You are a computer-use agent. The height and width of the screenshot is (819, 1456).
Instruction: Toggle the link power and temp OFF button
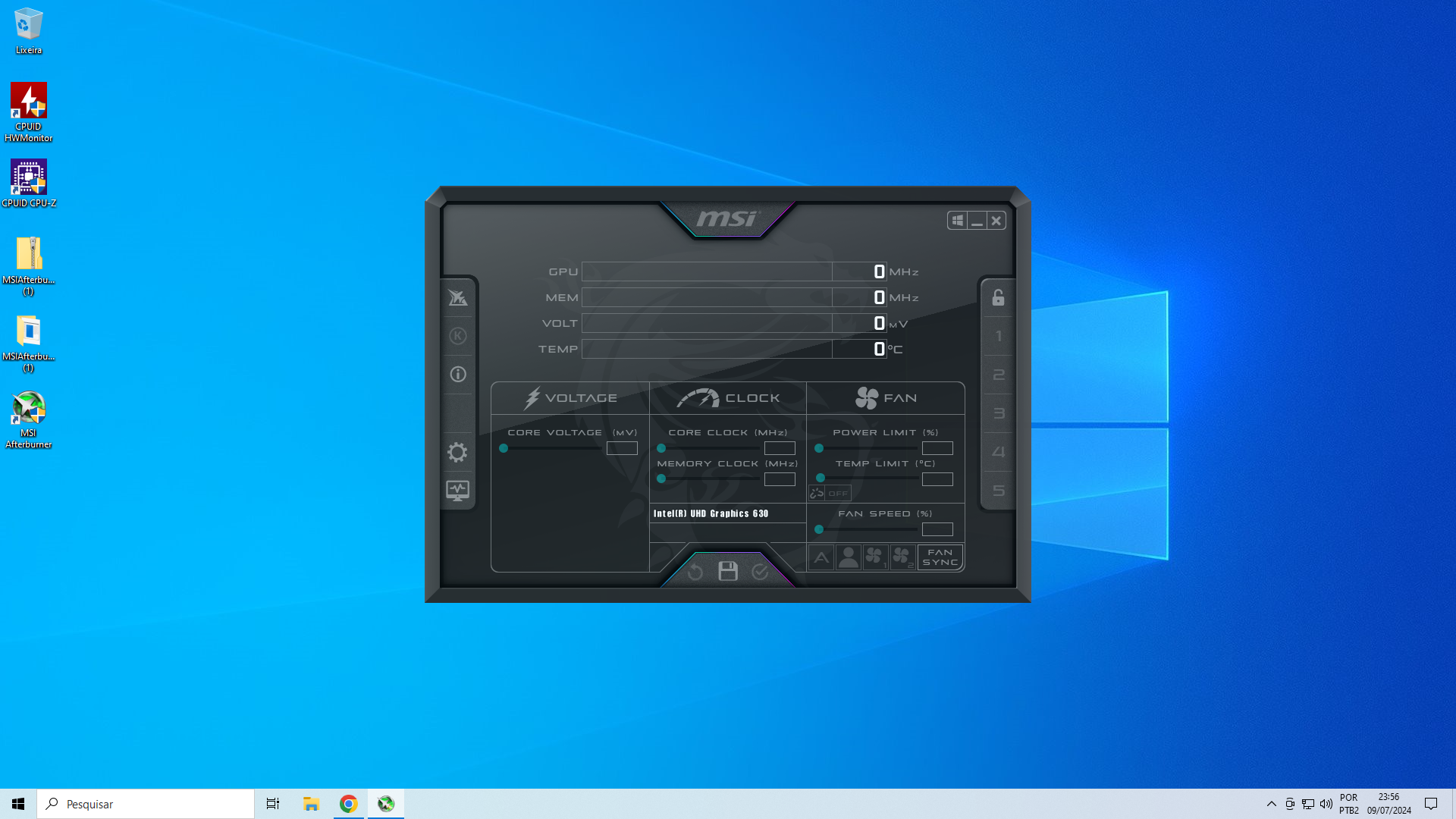coord(830,493)
